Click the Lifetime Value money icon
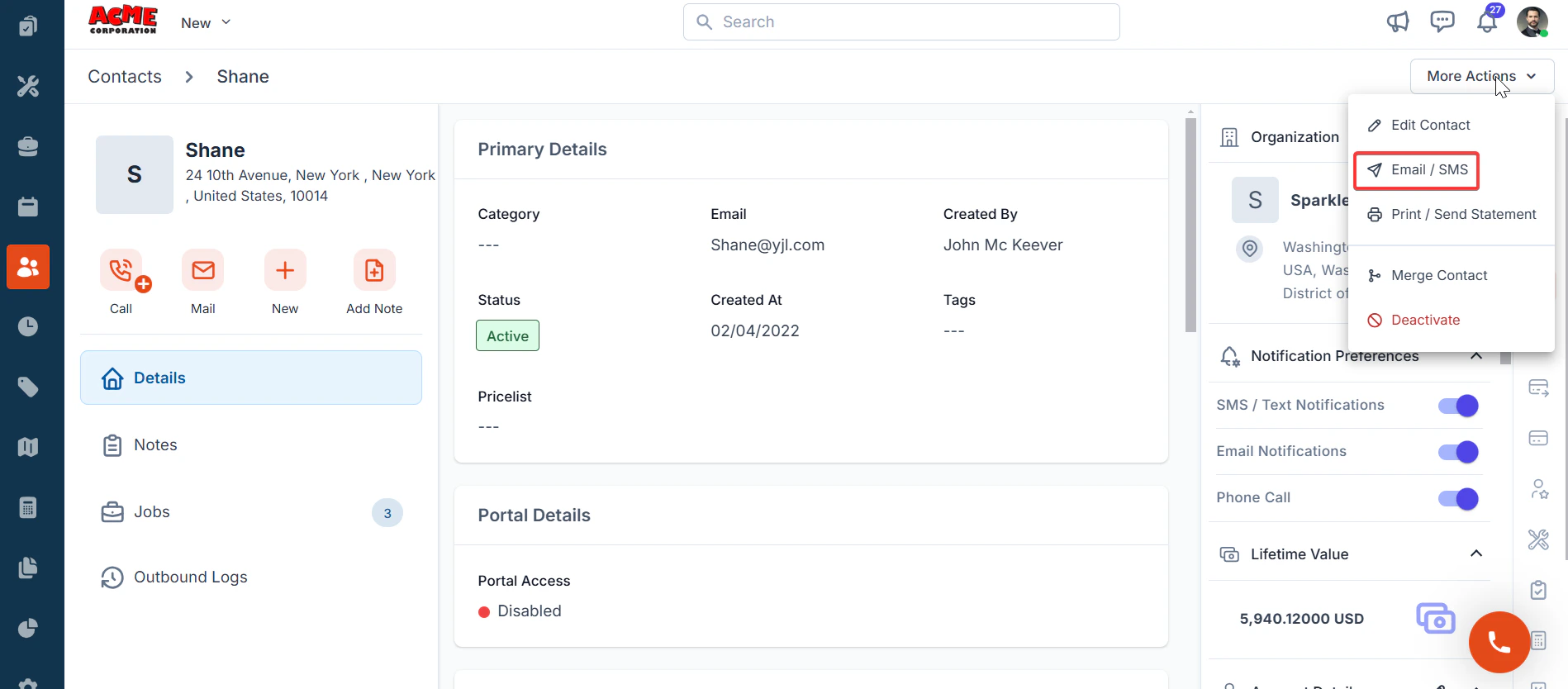Viewport: 1568px width, 689px height. pos(1436,618)
